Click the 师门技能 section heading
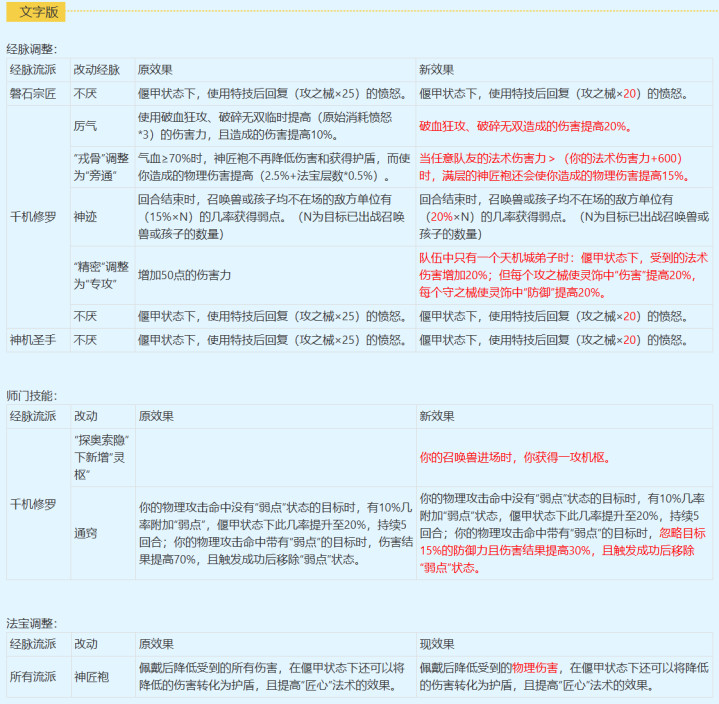Viewport: 719px width, 704px height. [x=32, y=395]
